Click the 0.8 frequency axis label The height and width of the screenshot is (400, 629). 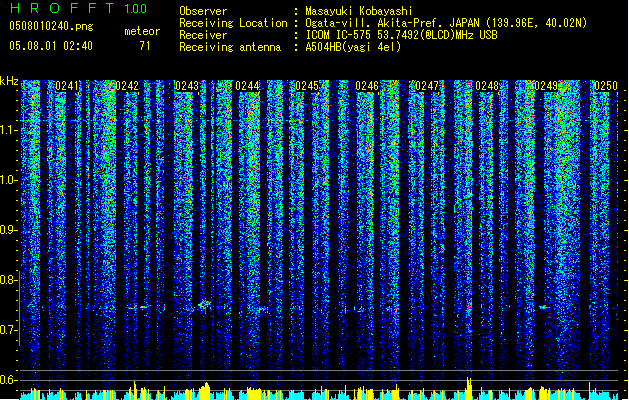[x=8, y=280]
